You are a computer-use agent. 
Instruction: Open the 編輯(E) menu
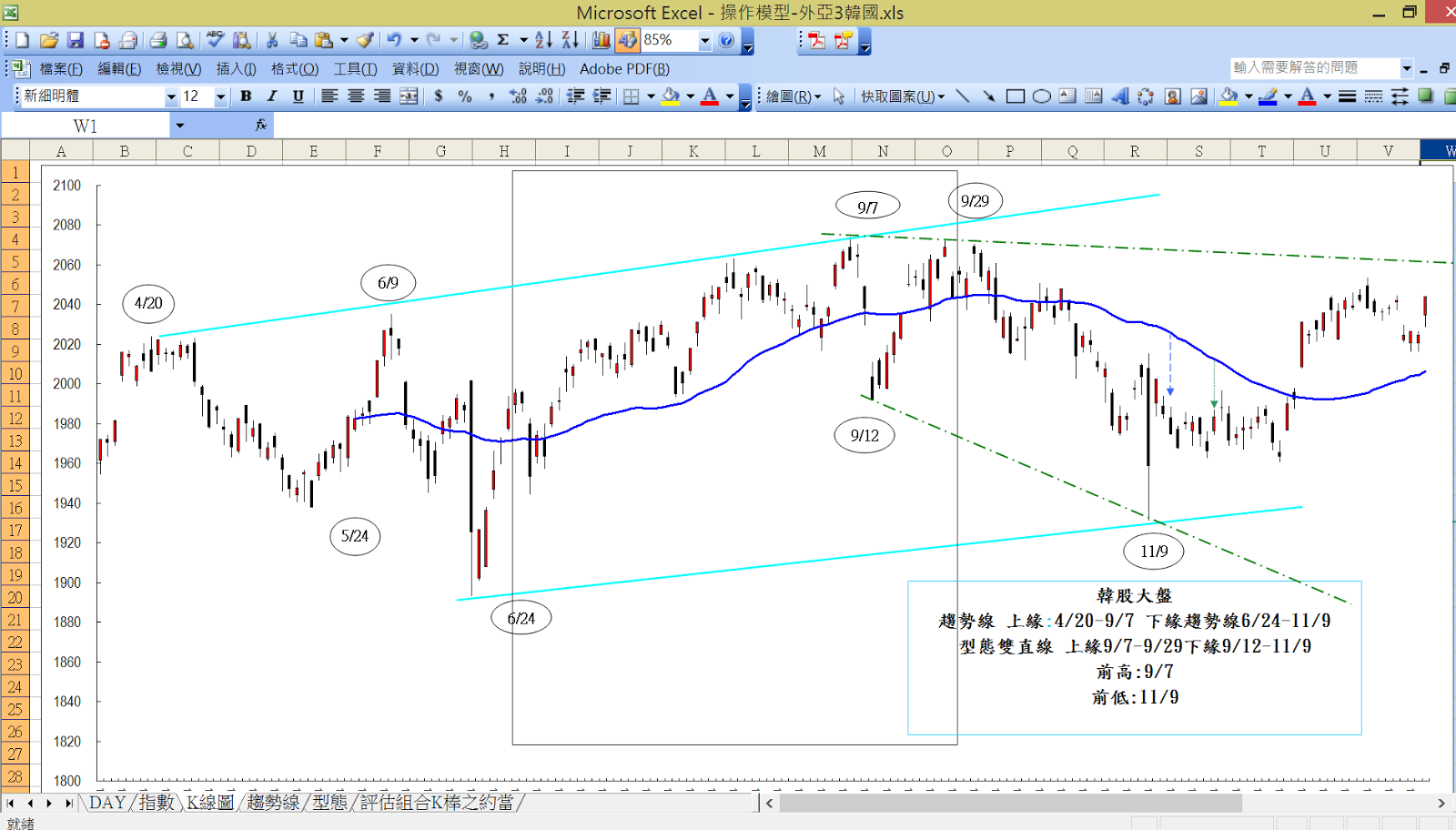pos(119,69)
